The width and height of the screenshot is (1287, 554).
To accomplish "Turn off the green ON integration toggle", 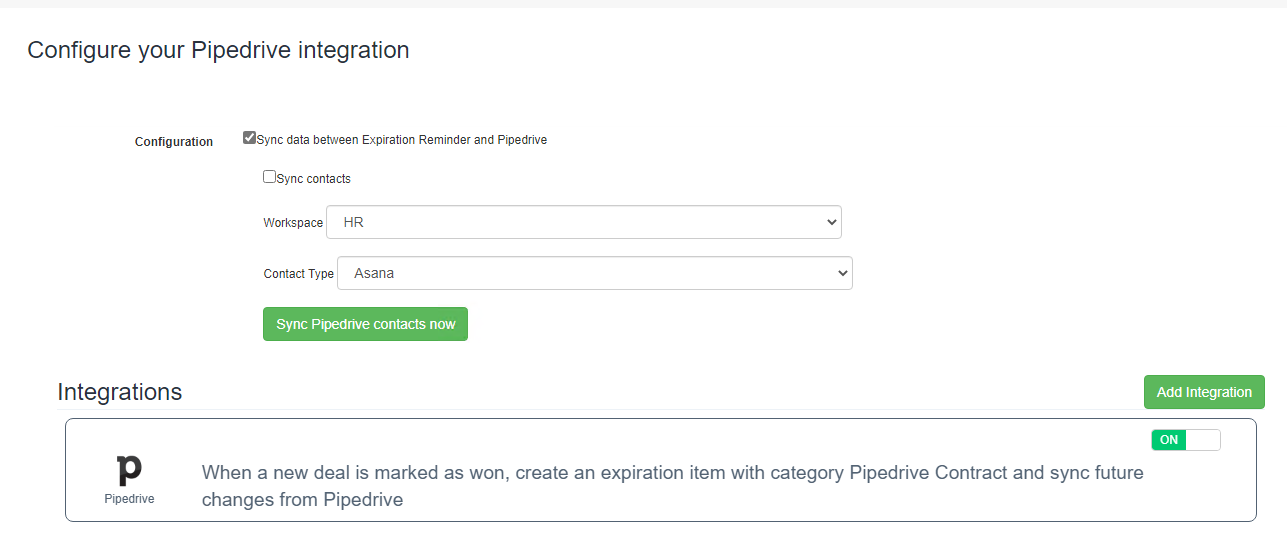I will point(1186,440).
